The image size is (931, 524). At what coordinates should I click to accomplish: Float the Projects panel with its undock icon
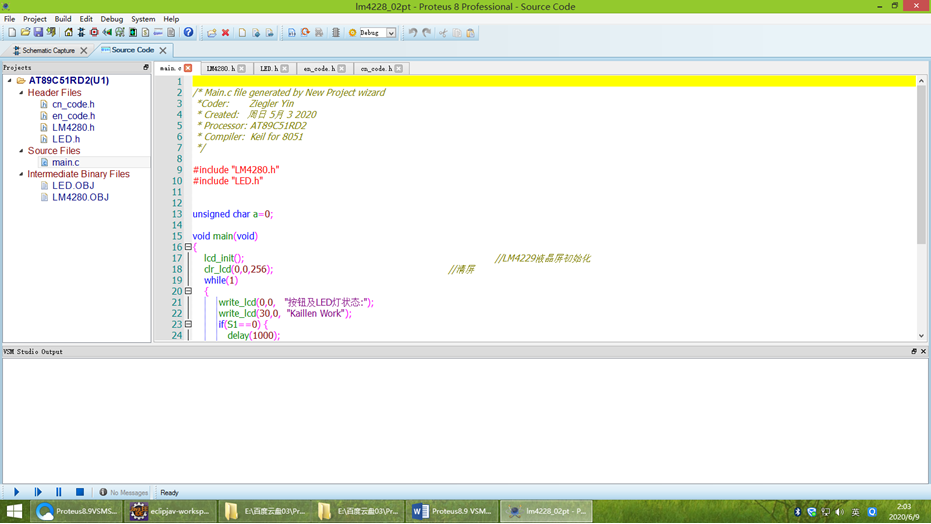point(145,68)
